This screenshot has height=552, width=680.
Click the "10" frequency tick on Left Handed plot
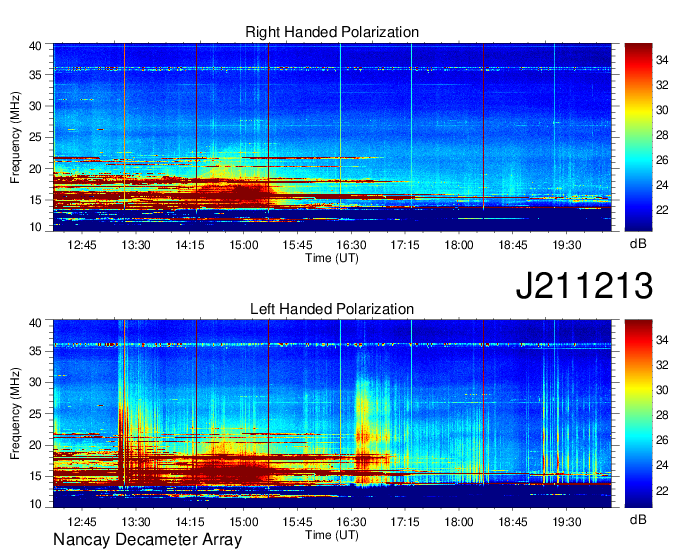[x=35, y=503]
